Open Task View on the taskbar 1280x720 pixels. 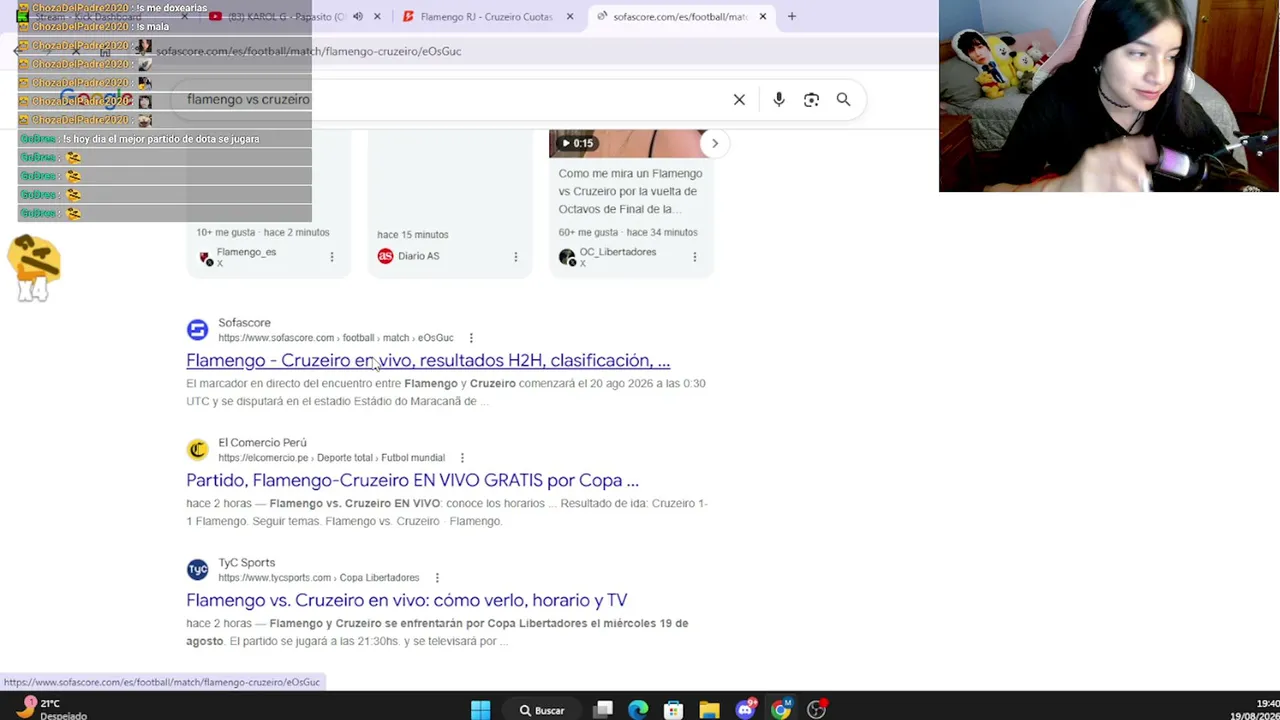(x=603, y=710)
